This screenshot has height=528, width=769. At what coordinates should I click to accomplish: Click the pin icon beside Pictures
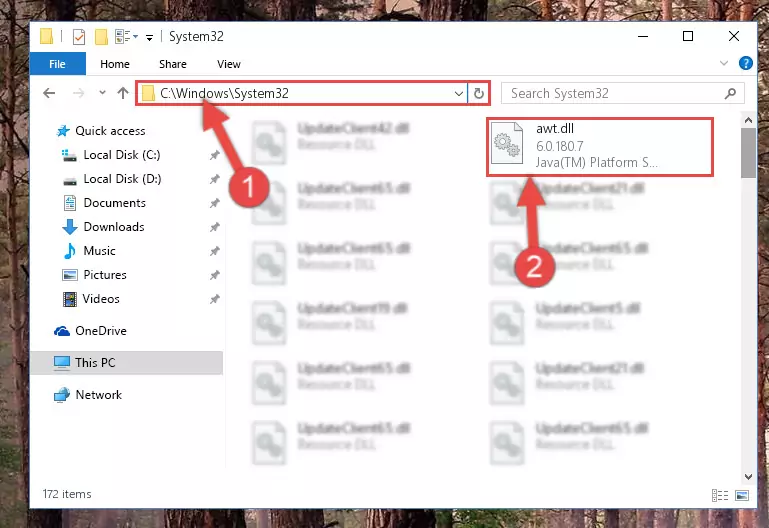point(214,276)
